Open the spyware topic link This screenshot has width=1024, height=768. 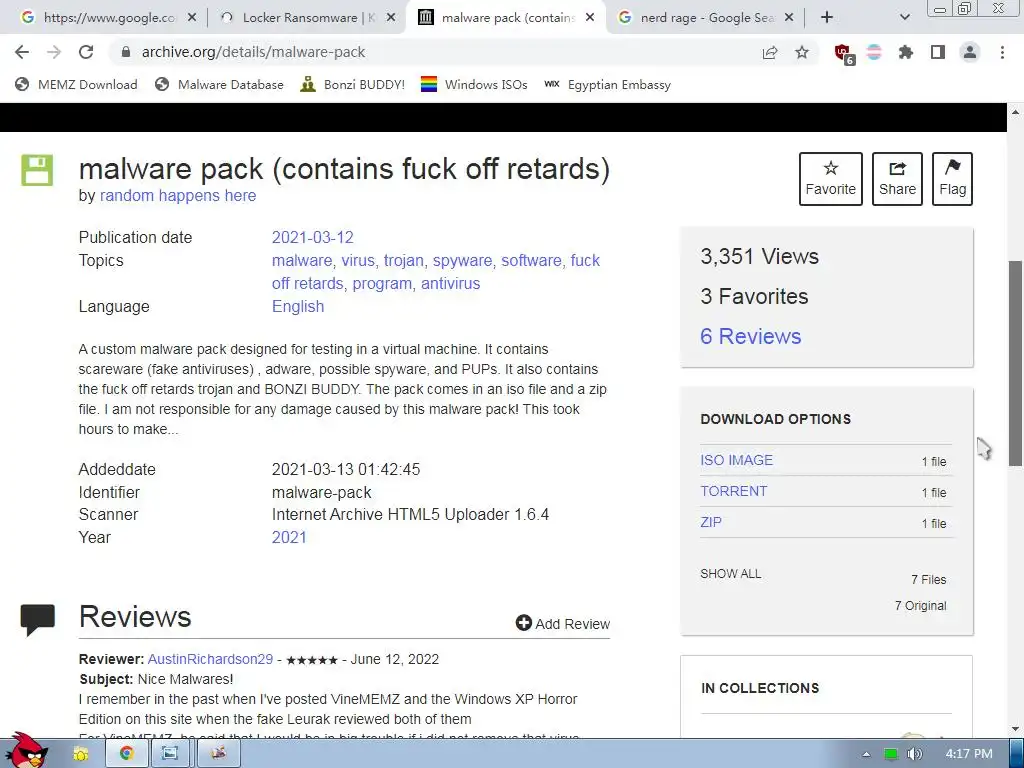(462, 261)
